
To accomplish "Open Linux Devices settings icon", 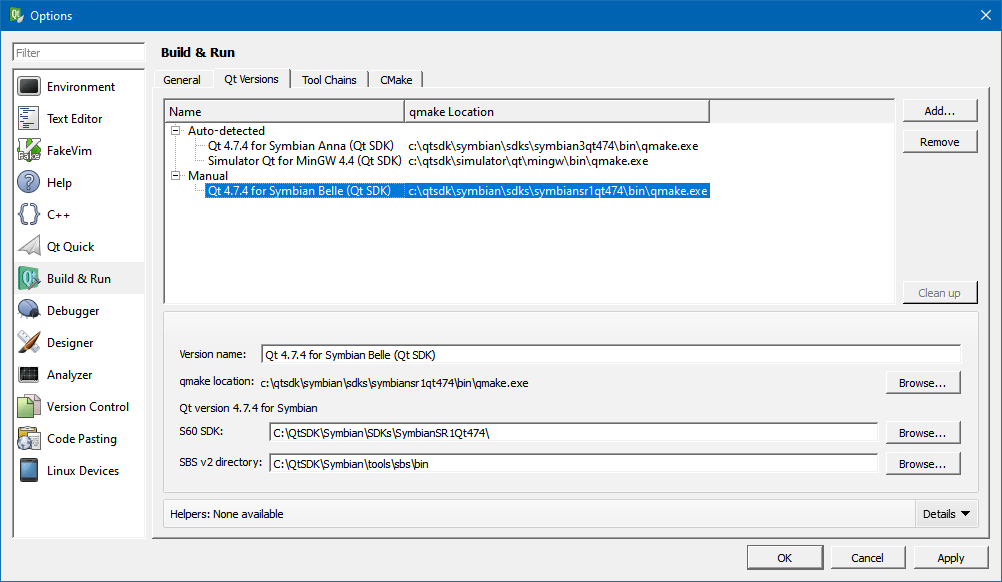I will [29, 471].
